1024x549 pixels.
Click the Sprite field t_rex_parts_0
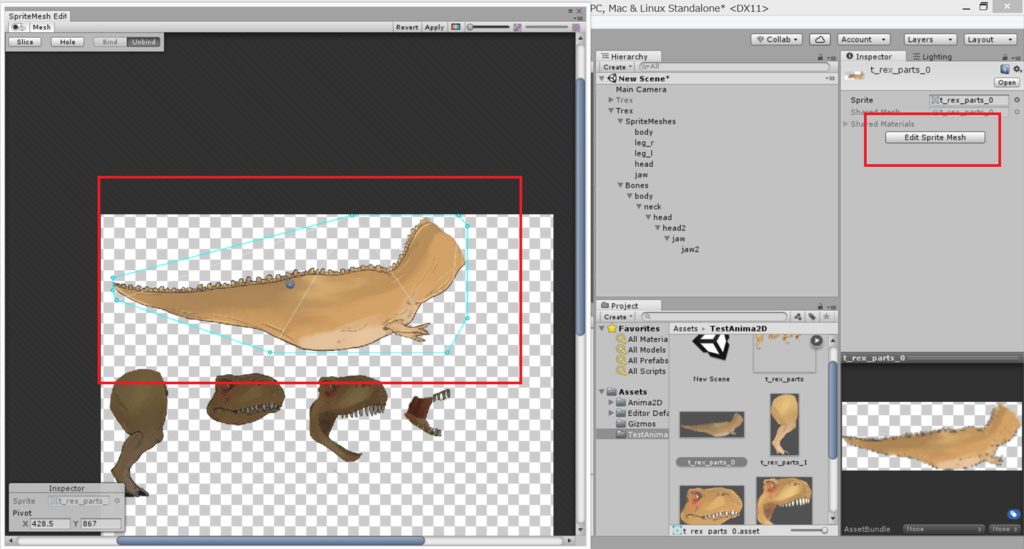click(969, 100)
